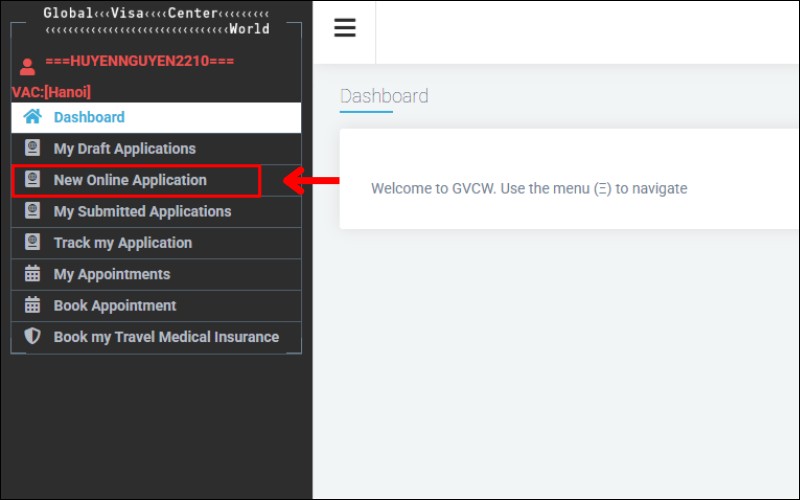Click the My Submitted Applications passport icon
This screenshot has height=500, width=800.
pos(32,211)
